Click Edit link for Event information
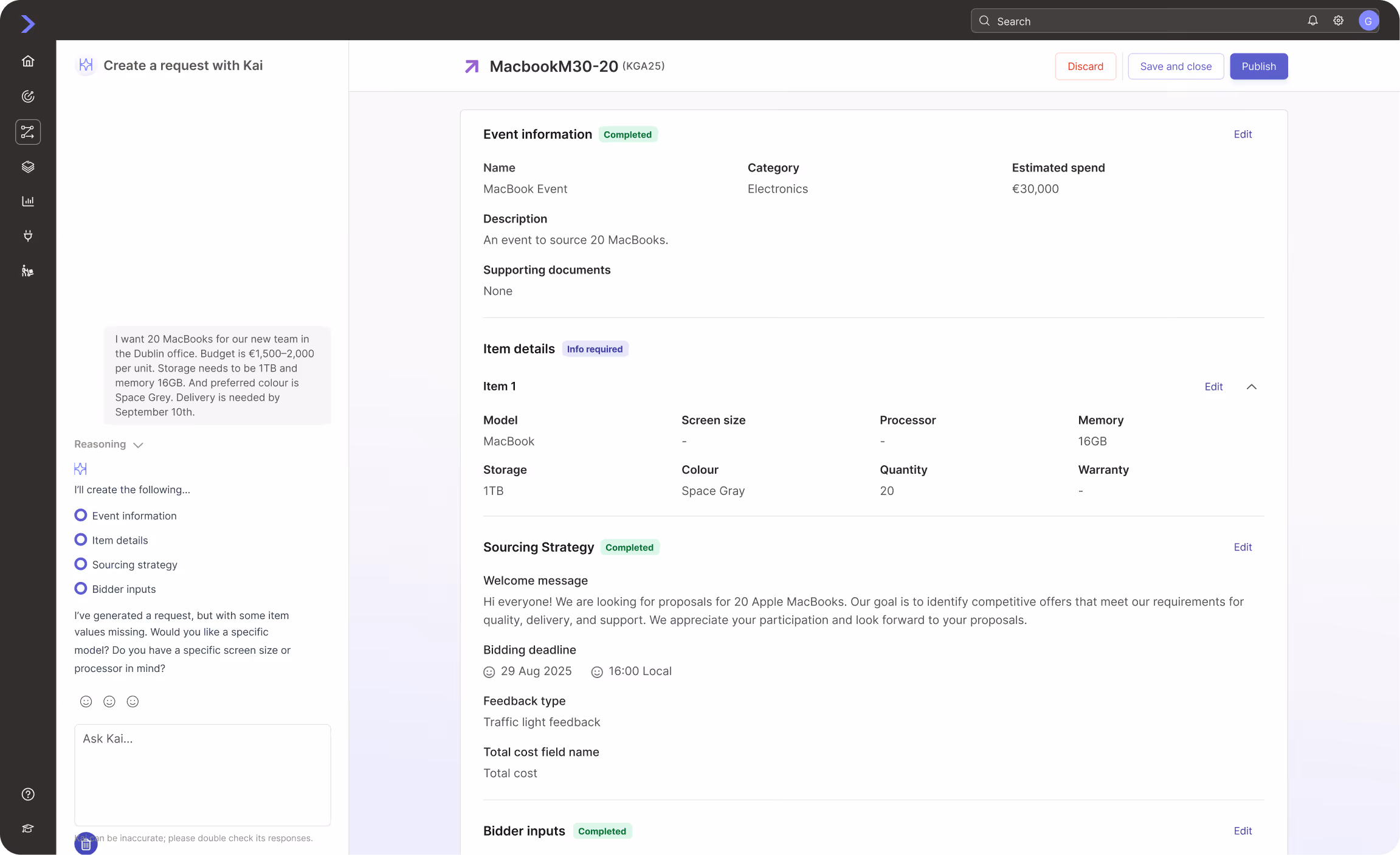The height and width of the screenshot is (855, 1400). tap(1243, 134)
